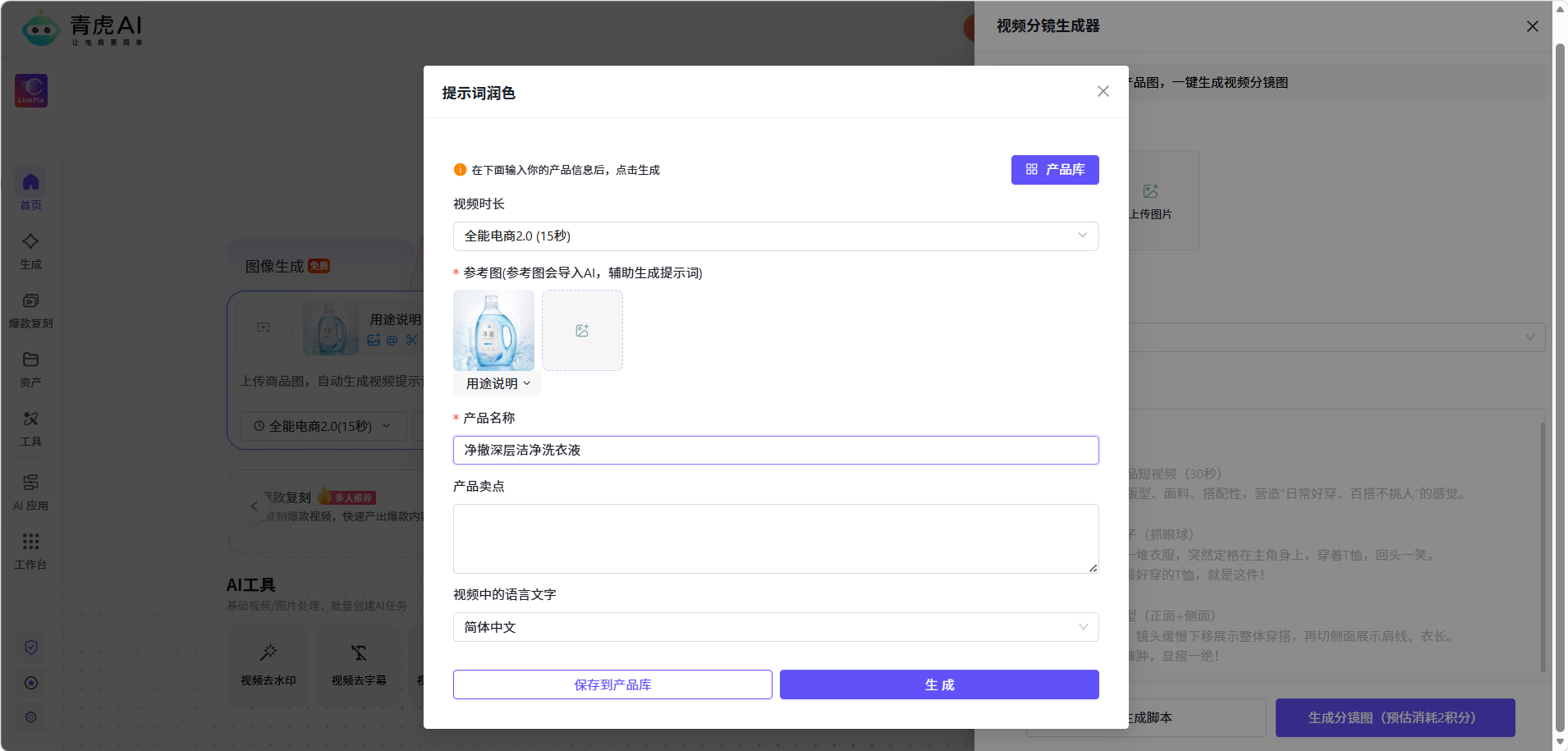
Task: Click the orange info icon beside the hint
Action: pyautogui.click(x=460, y=170)
